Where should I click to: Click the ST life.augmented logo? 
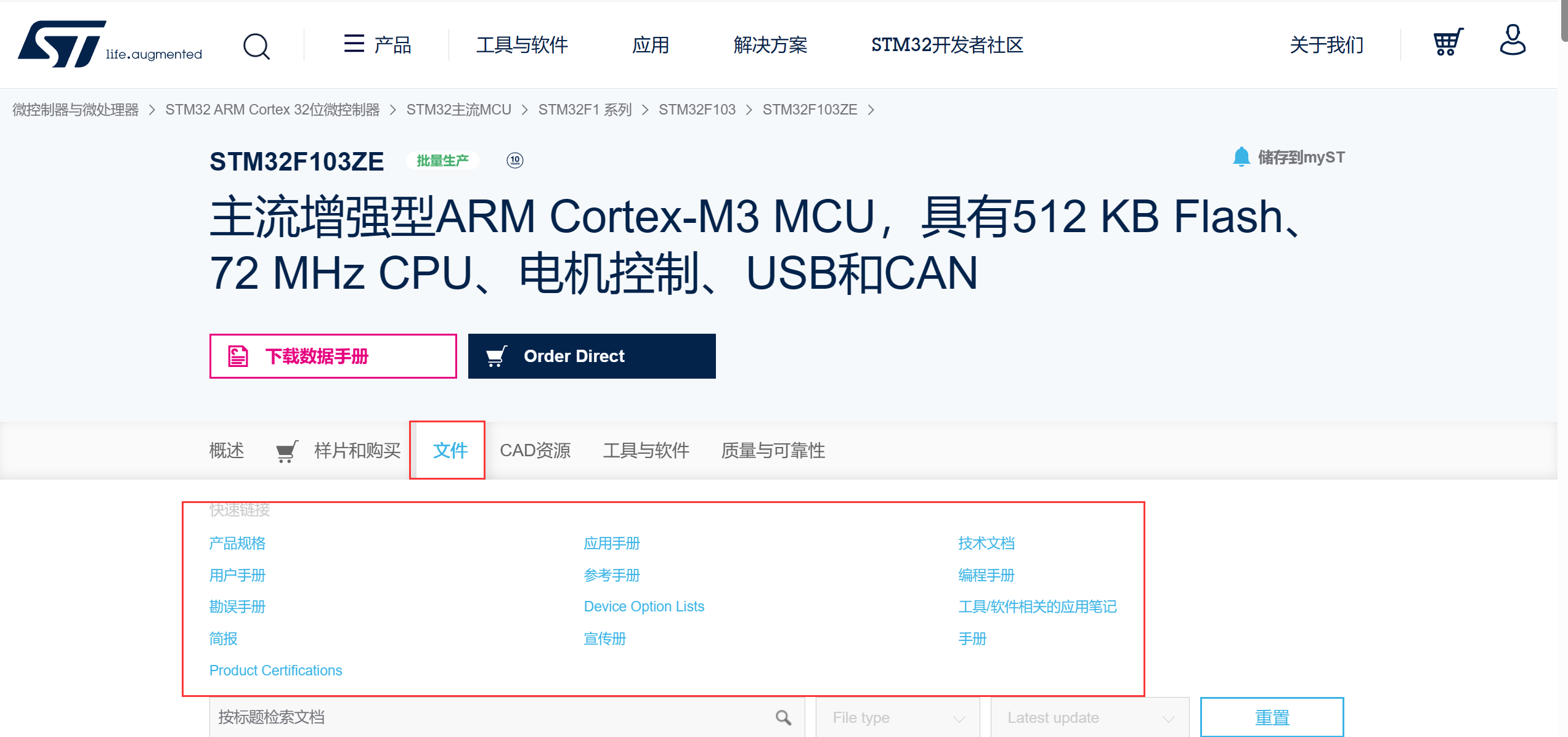pyautogui.click(x=110, y=44)
